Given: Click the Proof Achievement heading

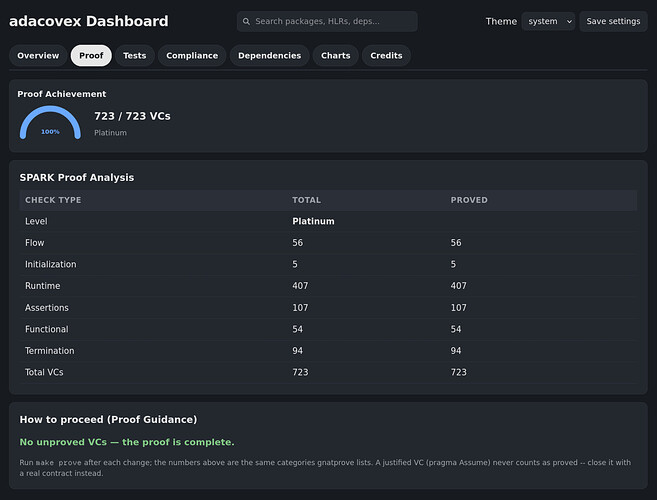Looking at the screenshot, I should click(x=62, y=94).
